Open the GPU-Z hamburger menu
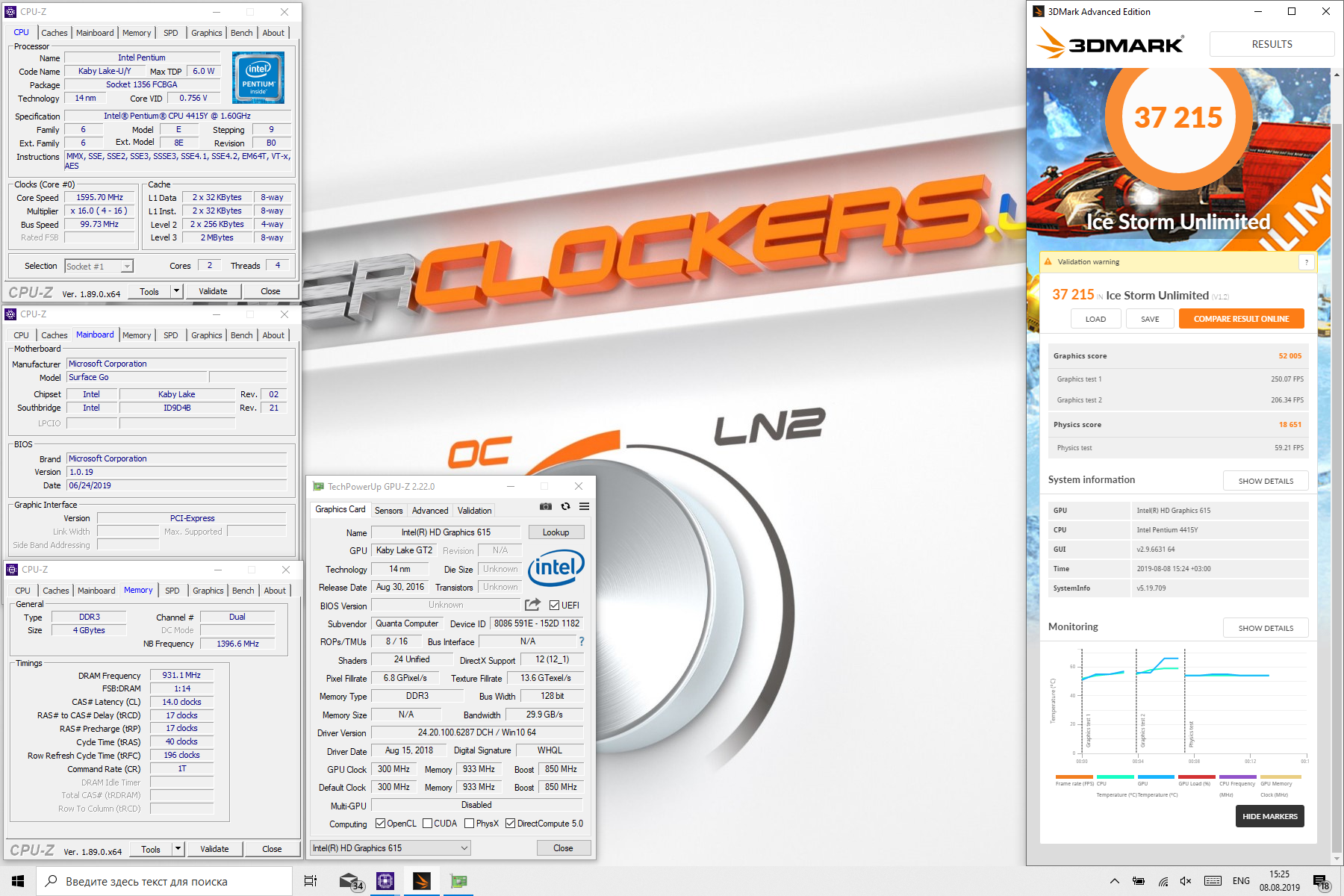1344x896 pixels. (x=584, y=506)
